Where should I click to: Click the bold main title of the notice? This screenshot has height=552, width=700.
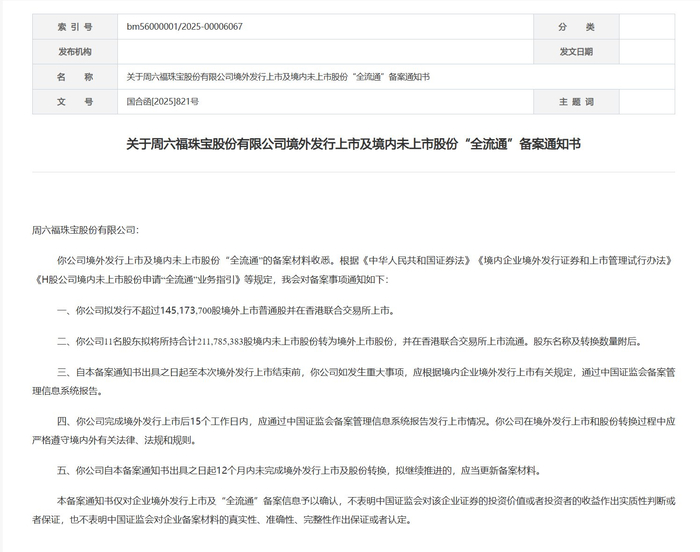pyautogui.click(x=353, y=144)
